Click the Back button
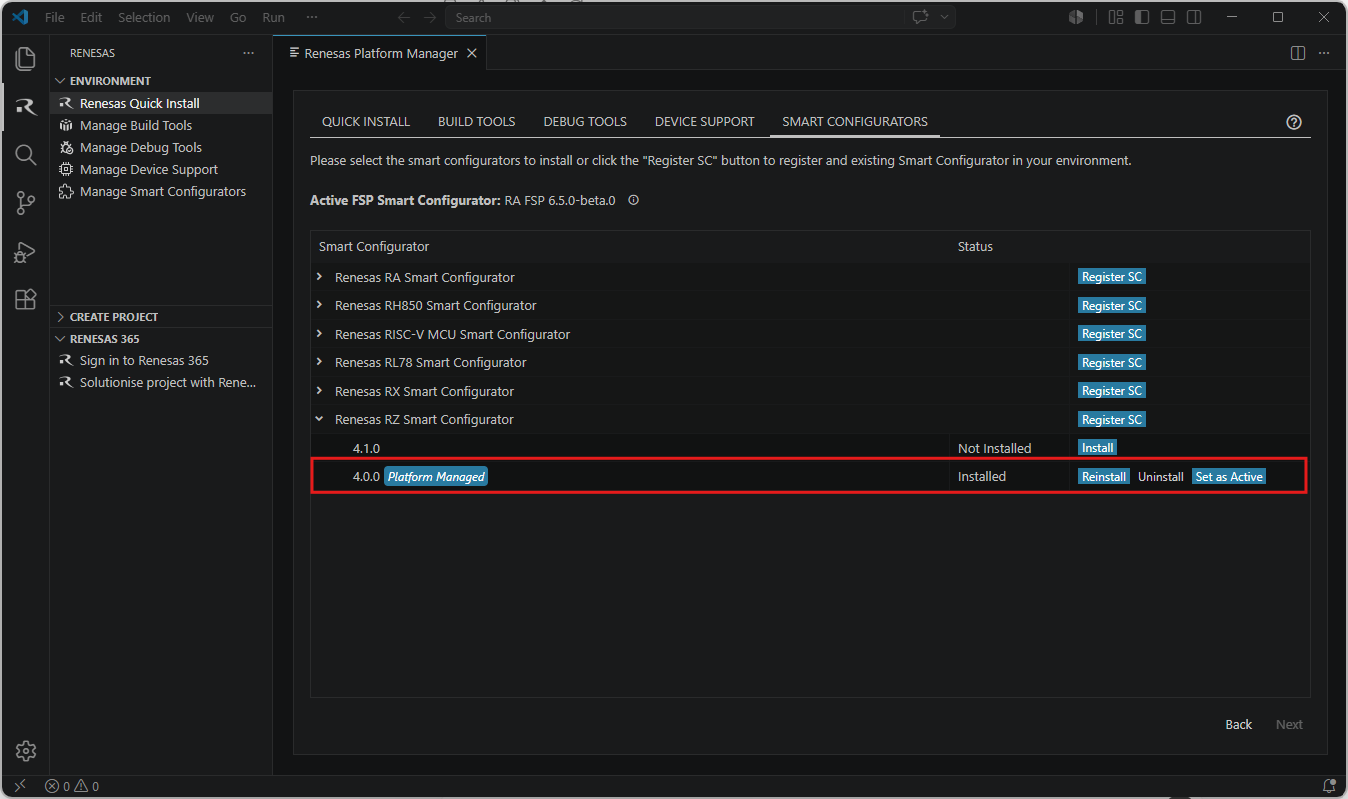 click(1239, 725)
